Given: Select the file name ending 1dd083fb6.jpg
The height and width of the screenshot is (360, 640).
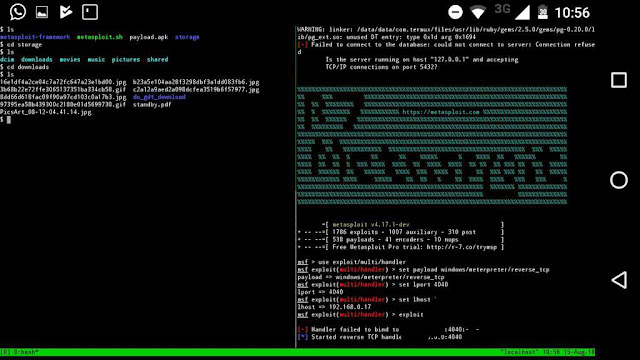Looking at the screenshot, I should pos(196,82).
